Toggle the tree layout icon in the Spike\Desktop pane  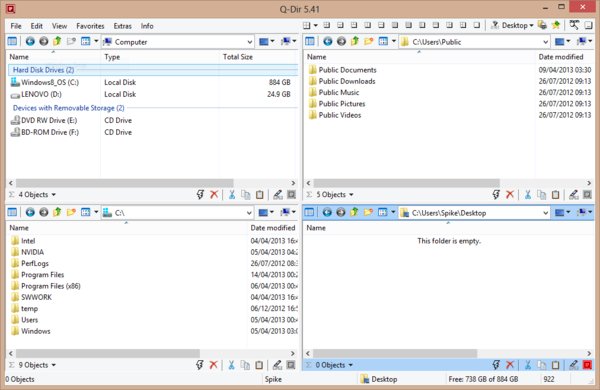(x=309, y=212)
